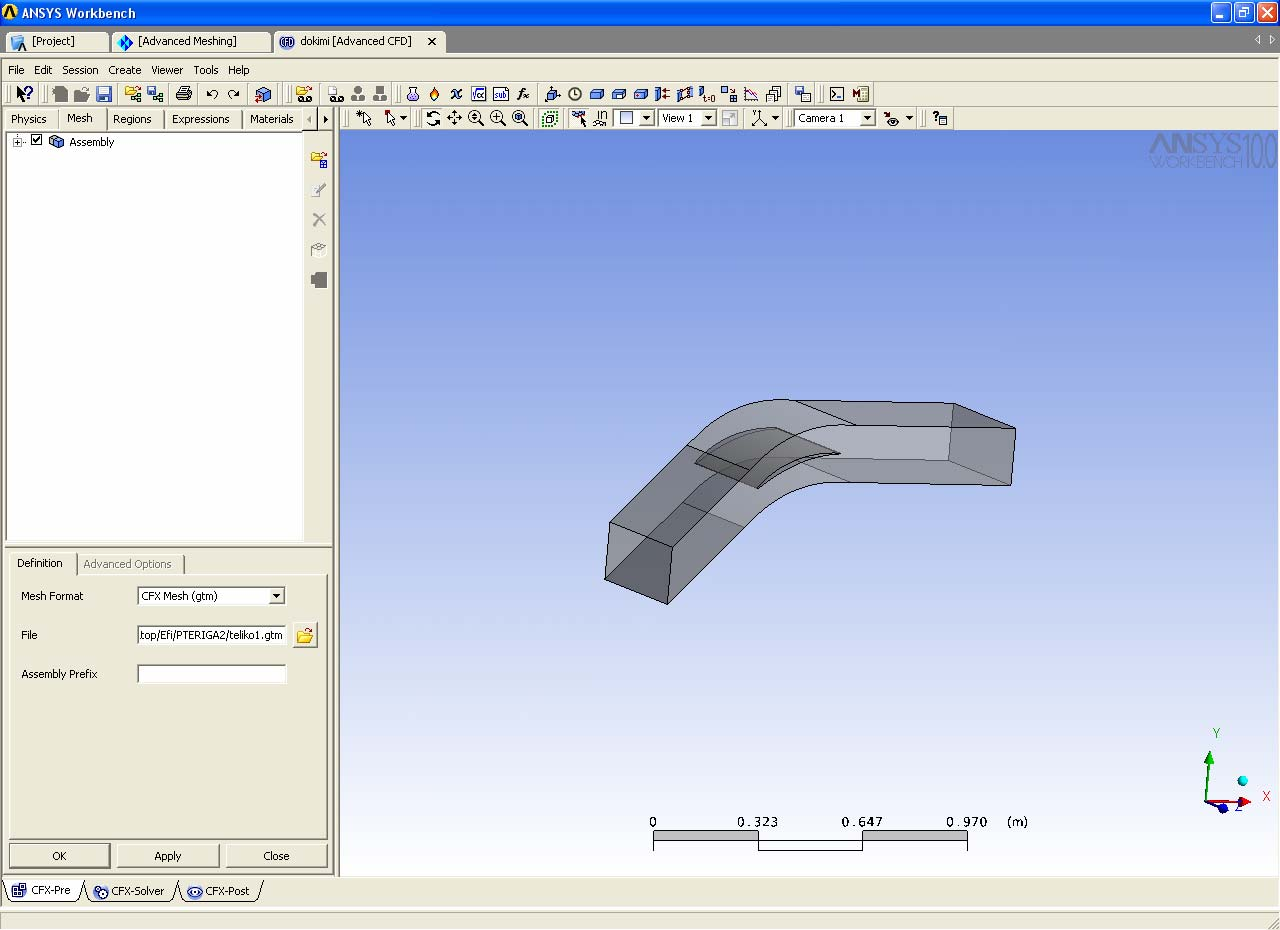The width and height of the screenshot is (1280, 930).
Task: Click the initial conditions t=0 icon
Action: click(x=707, y=94)
